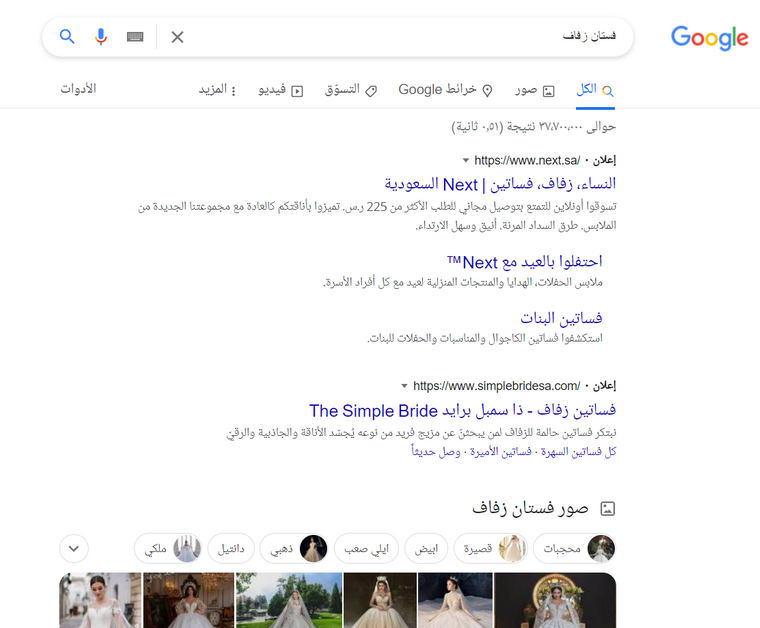Select the ملكي filter chip
This screenshot has height=628, width=760.
(168, 549)
